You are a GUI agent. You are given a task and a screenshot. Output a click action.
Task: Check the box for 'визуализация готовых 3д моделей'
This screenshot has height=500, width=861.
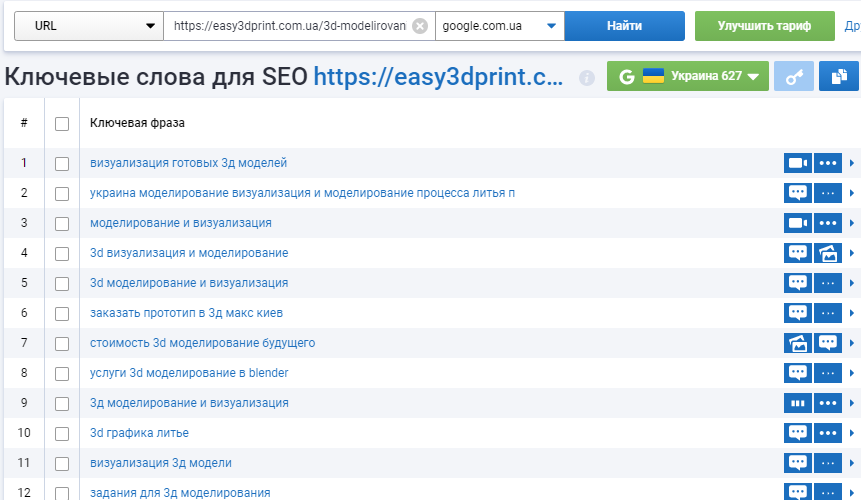click(62, 164)
